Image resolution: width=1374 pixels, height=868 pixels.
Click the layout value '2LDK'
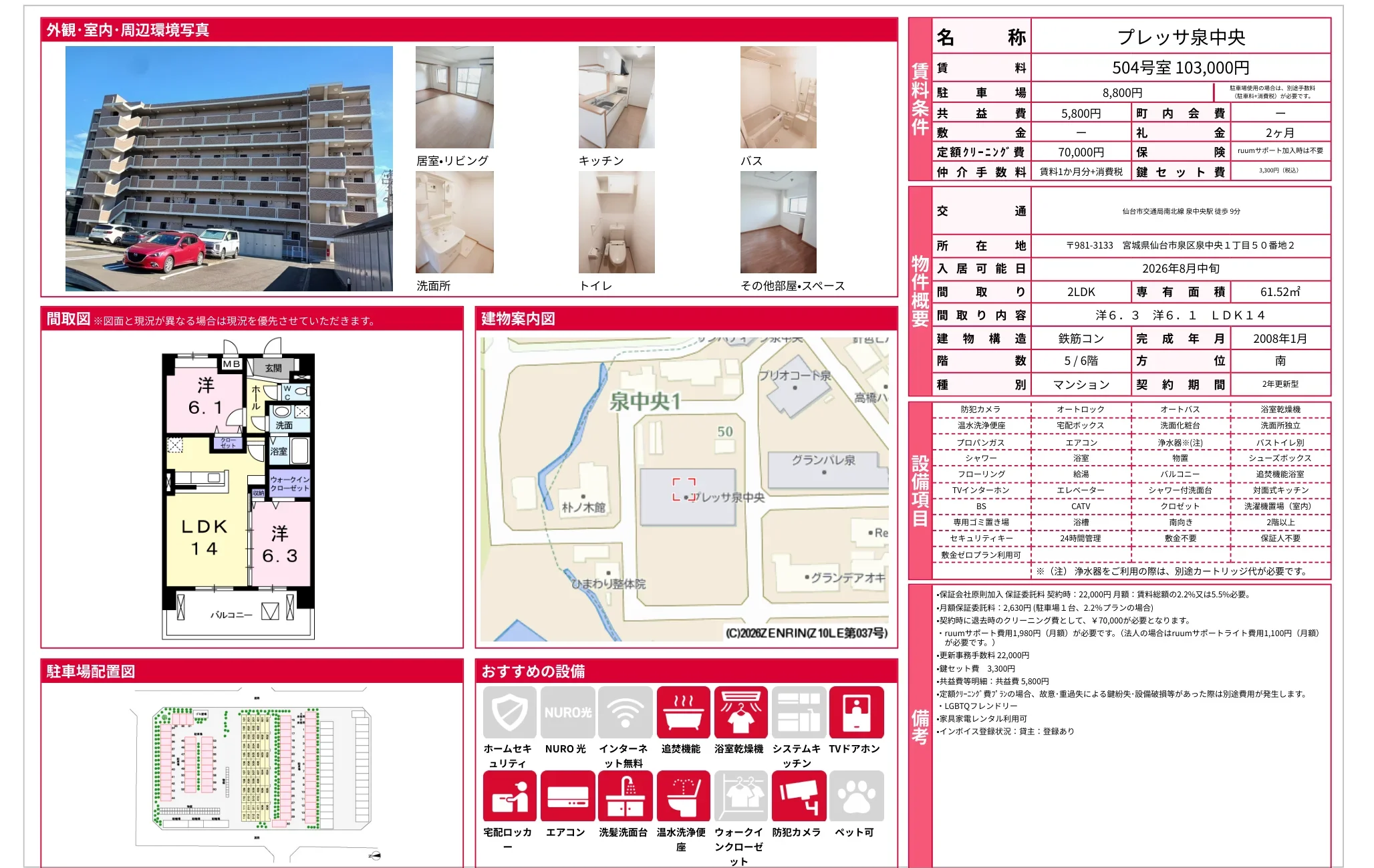(x=1081, y=292)
